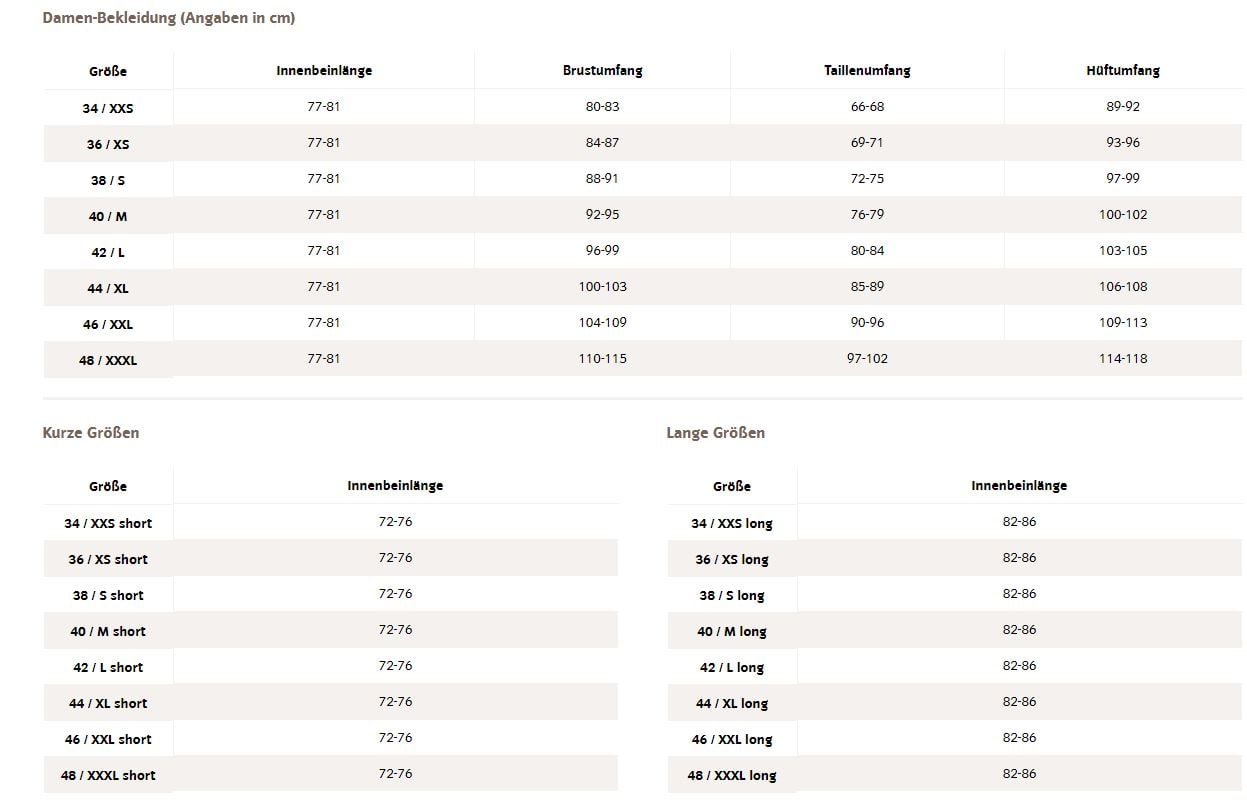Screen dimensions: 1247x807
Task: Select the 34 / XXS size row label
Action: click(108, 108)
